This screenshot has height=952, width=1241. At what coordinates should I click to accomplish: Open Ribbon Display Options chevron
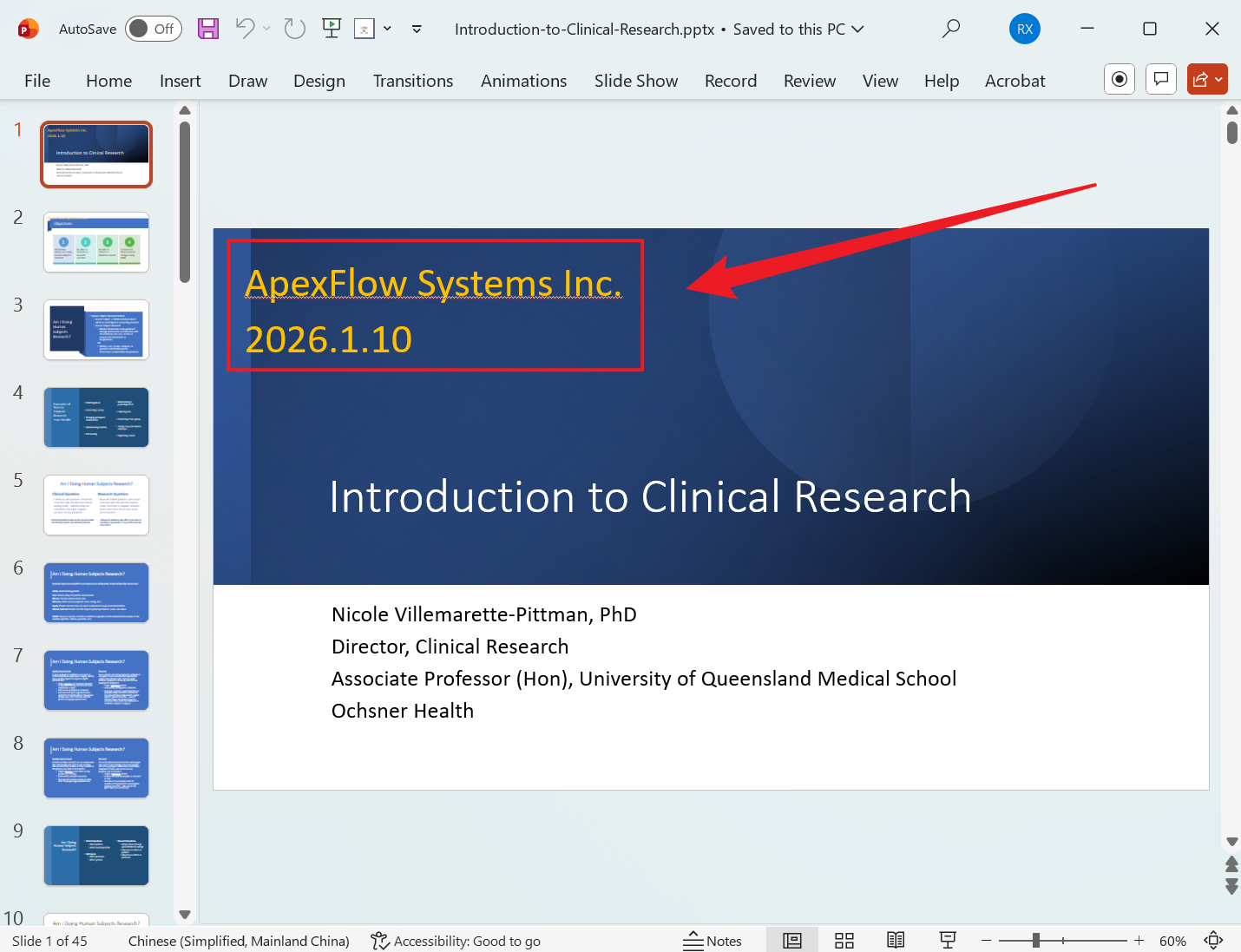click(x=417, y=29)
